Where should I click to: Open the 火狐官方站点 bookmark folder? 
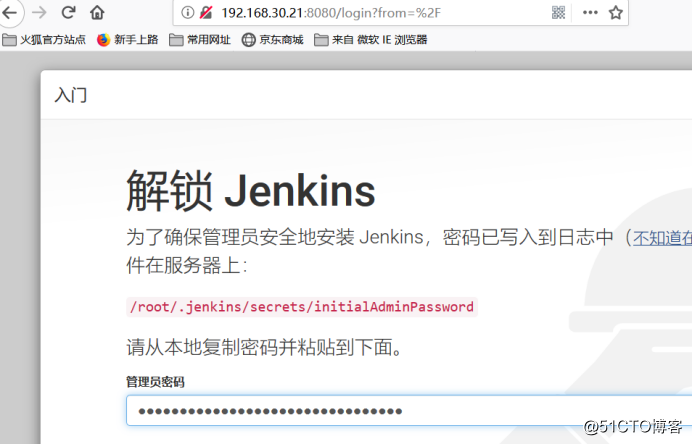click(x=44, y=40)
